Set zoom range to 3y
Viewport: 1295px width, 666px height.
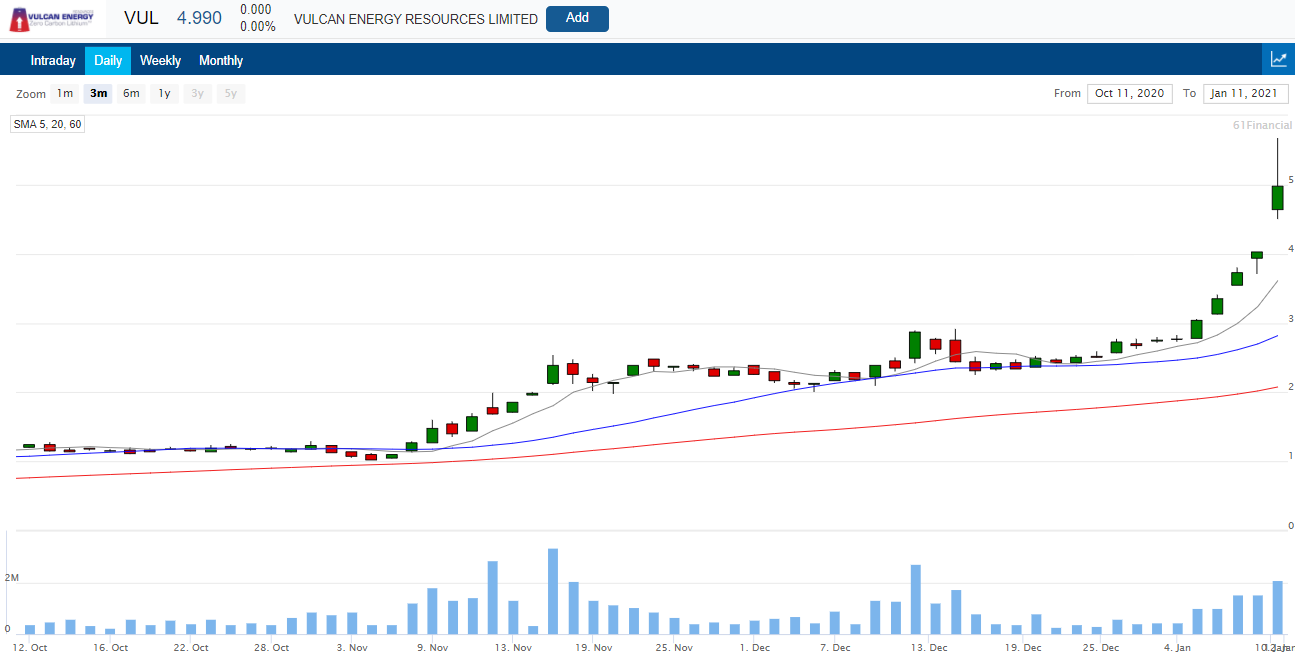point(198,93)
